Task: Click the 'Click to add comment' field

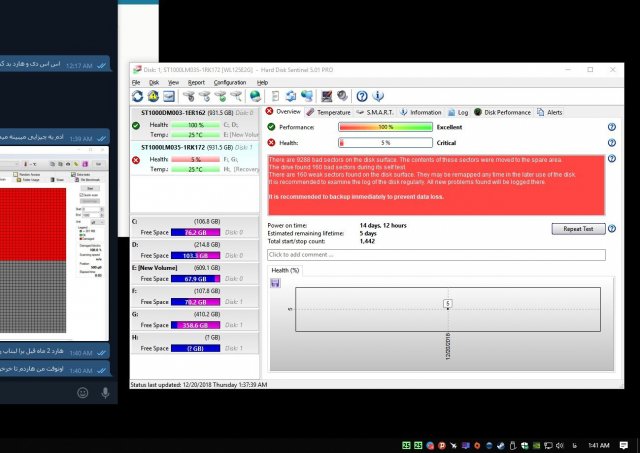Action: 436,255
